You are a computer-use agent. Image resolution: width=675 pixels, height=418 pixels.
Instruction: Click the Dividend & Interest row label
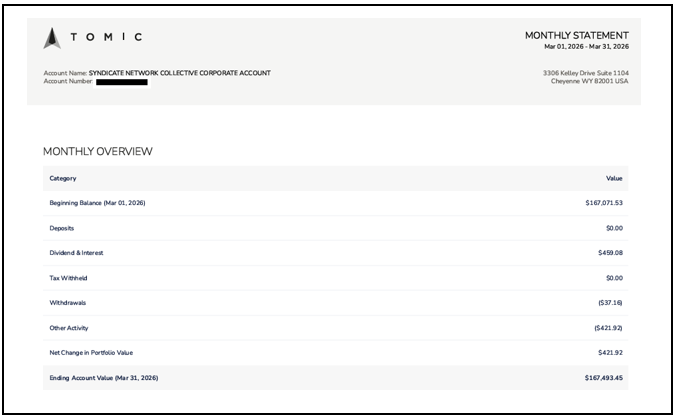(76, 253)
